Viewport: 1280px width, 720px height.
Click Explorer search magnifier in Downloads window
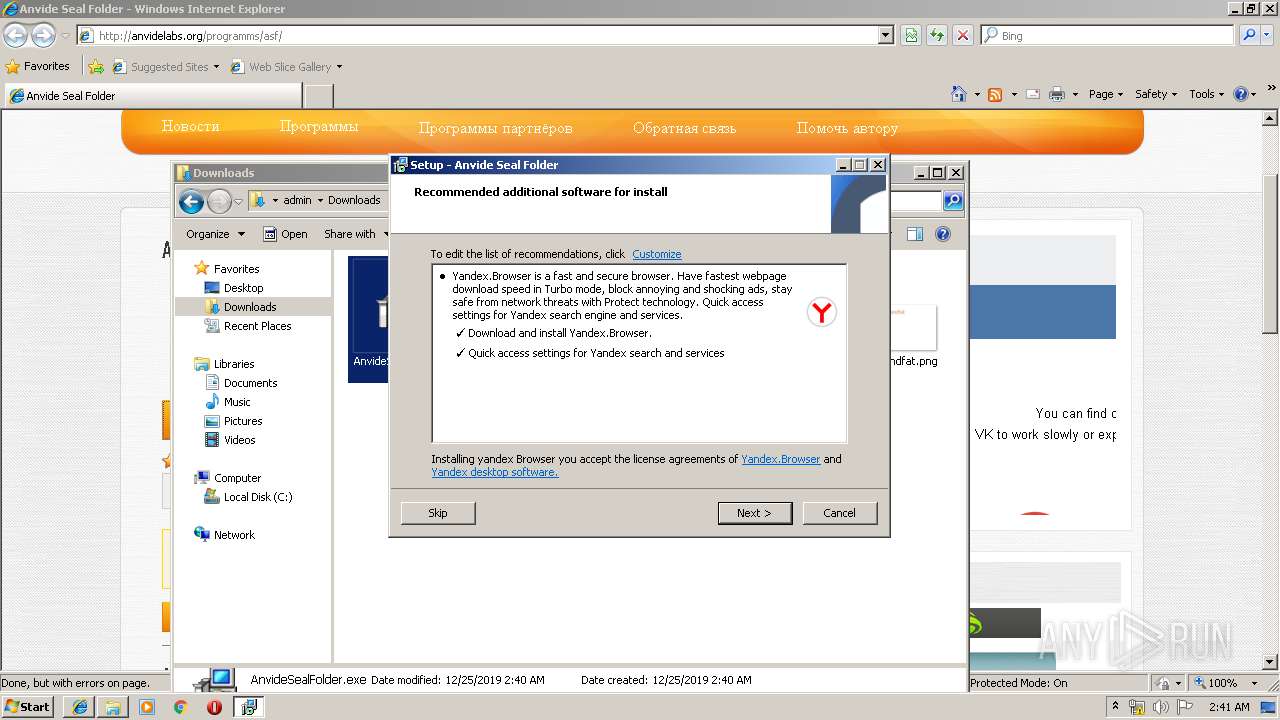point(953,201)
